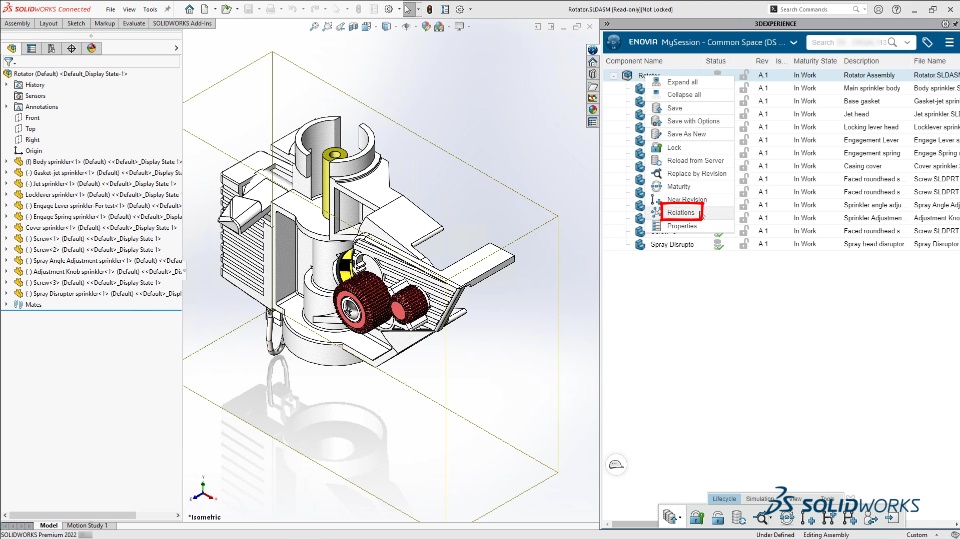Click the Rebuild traffic-light icon
The height and width of the screenshot is (539, 960).
(430, 9)
